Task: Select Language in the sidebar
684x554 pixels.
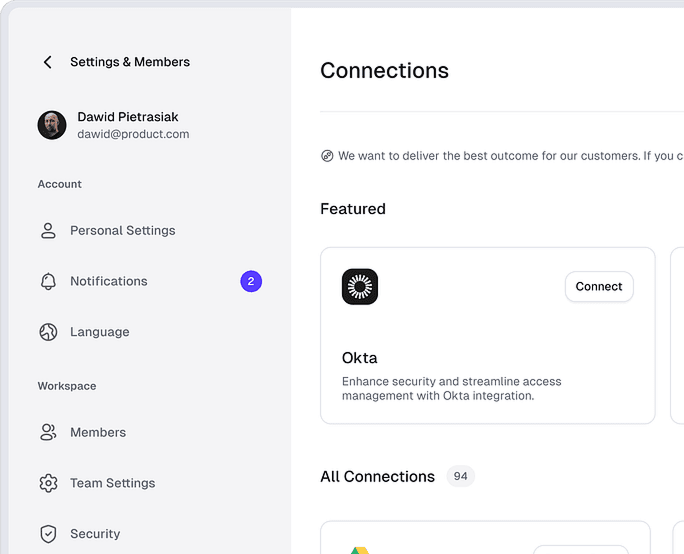Action: pyautogui.click(x=99, y=332)
